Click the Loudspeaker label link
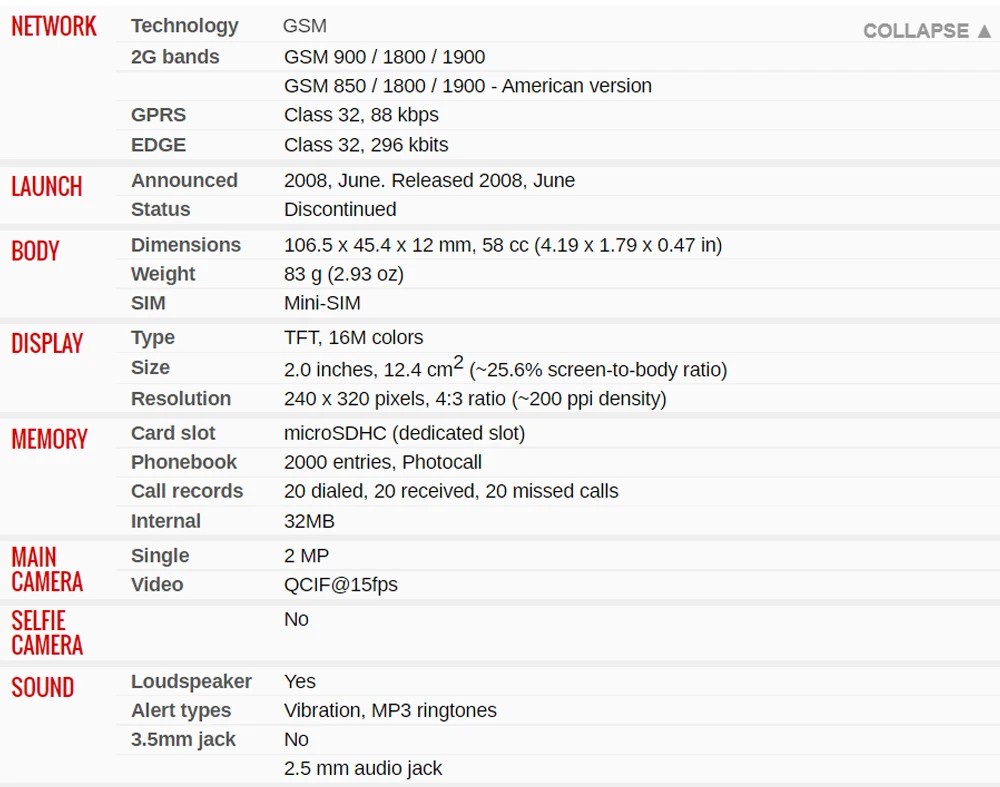The width and height of the screenshot is (1000, 787). 191,682
